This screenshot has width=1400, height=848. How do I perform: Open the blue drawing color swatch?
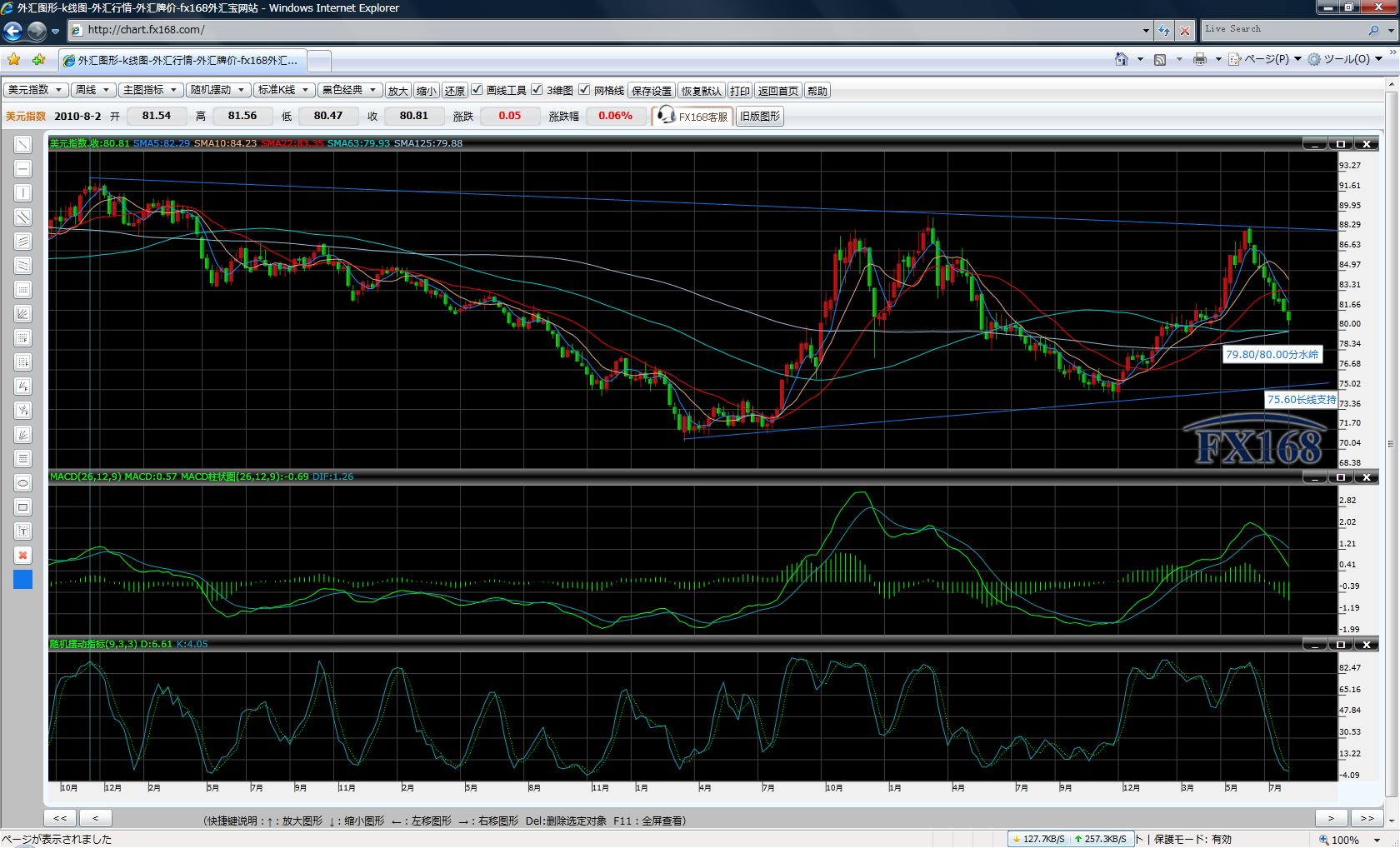coord(23,580)
